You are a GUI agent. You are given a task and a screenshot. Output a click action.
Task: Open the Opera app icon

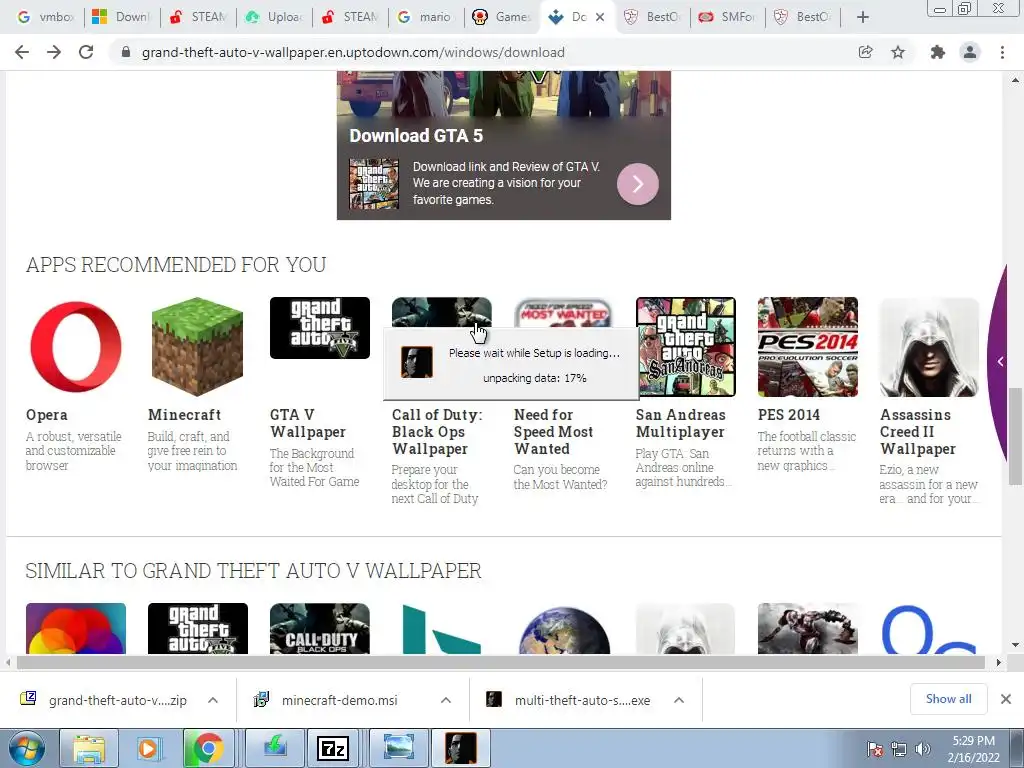tap(76, 347)
